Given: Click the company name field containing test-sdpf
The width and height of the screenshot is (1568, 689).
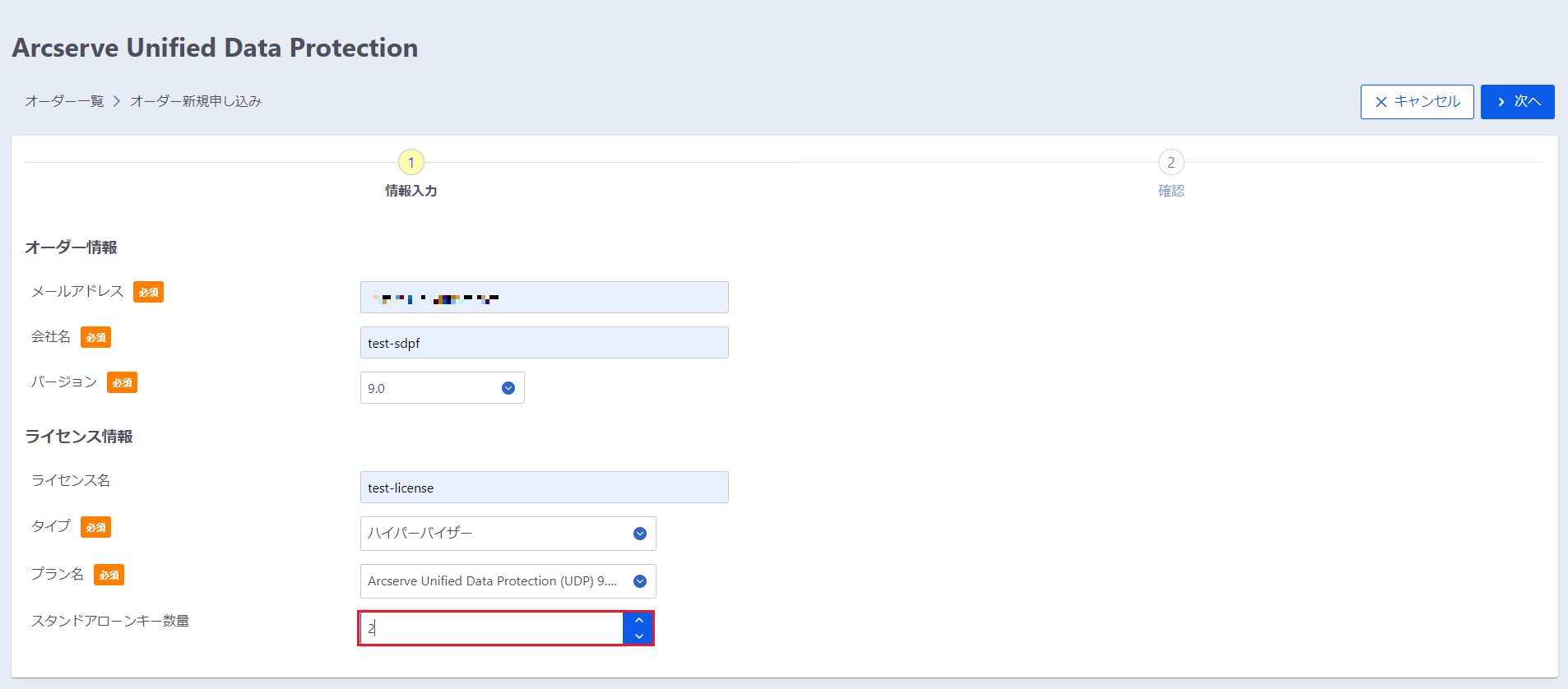Looking at the screenshot, I should click(544, 343).
